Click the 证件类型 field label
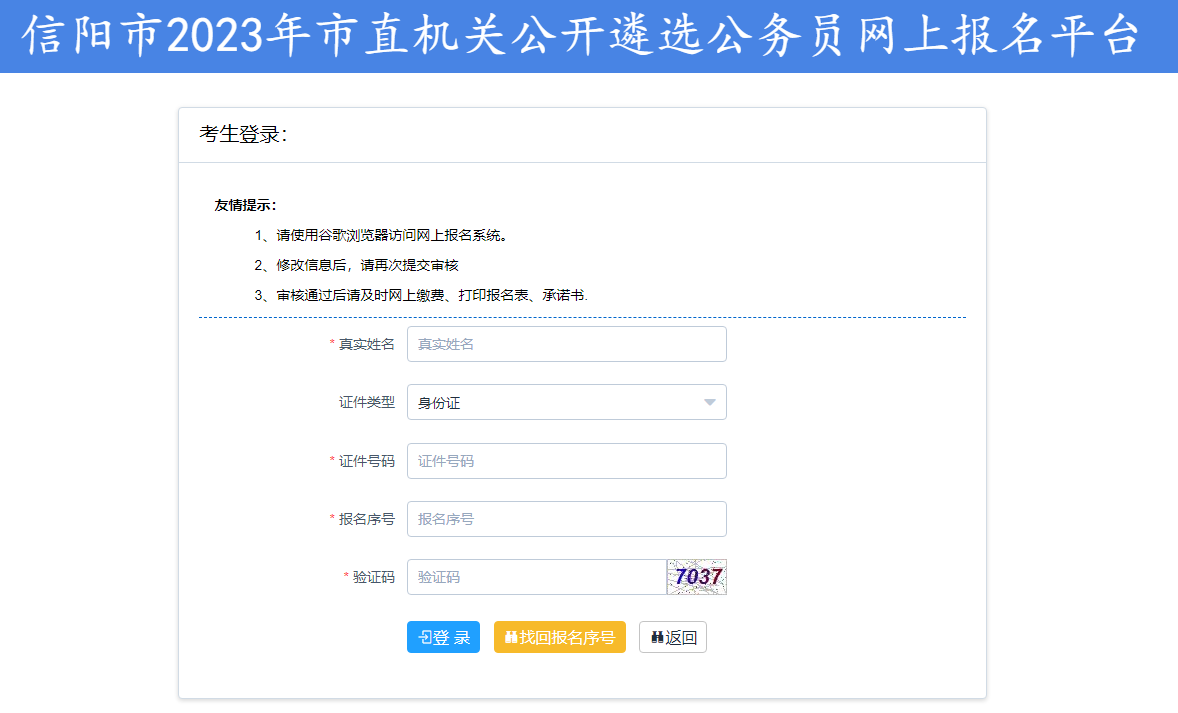Screen dimensions: 1178x713 coord(366,403)
